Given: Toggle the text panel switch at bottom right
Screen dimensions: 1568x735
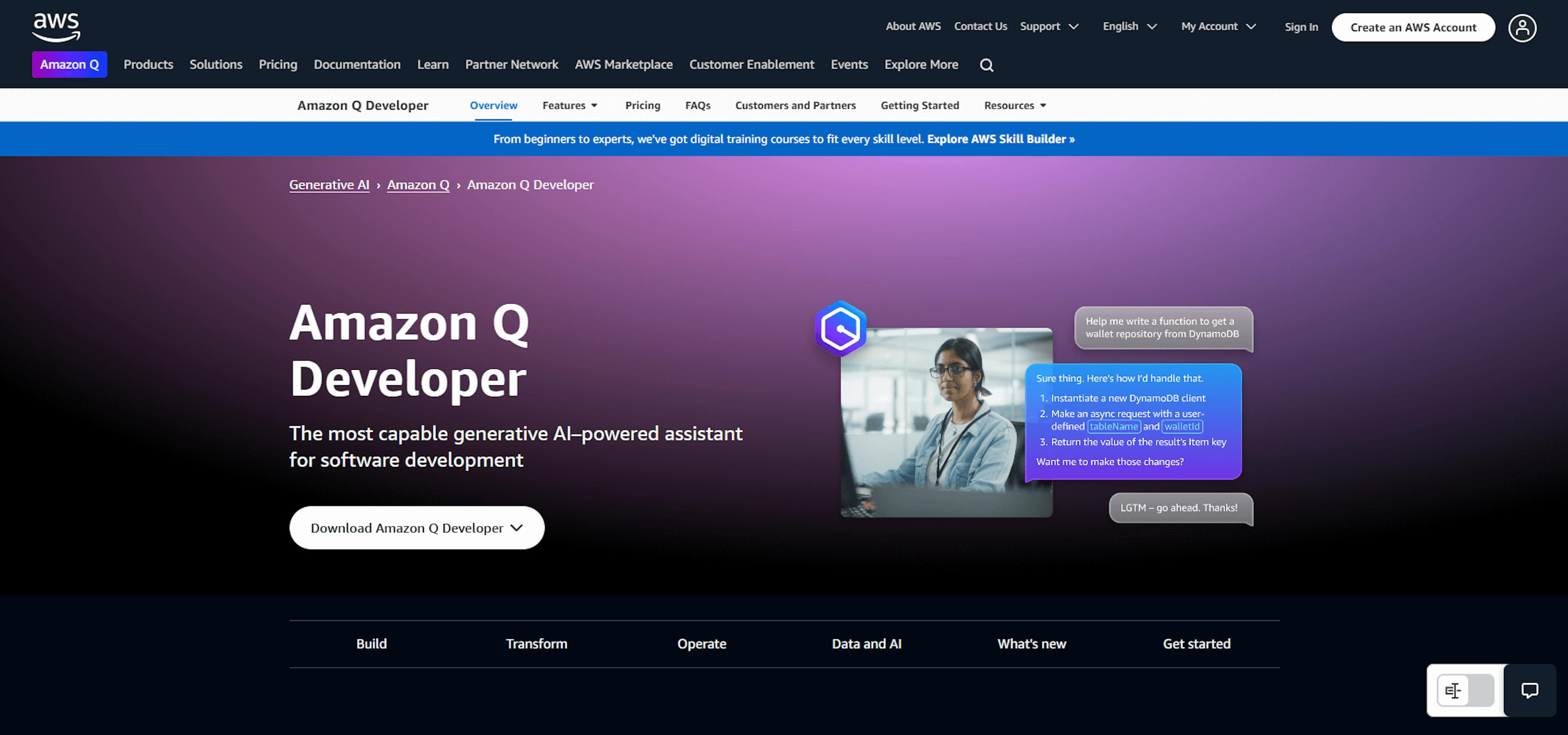Looking at the screenshot, I should tap(1465, 690).
